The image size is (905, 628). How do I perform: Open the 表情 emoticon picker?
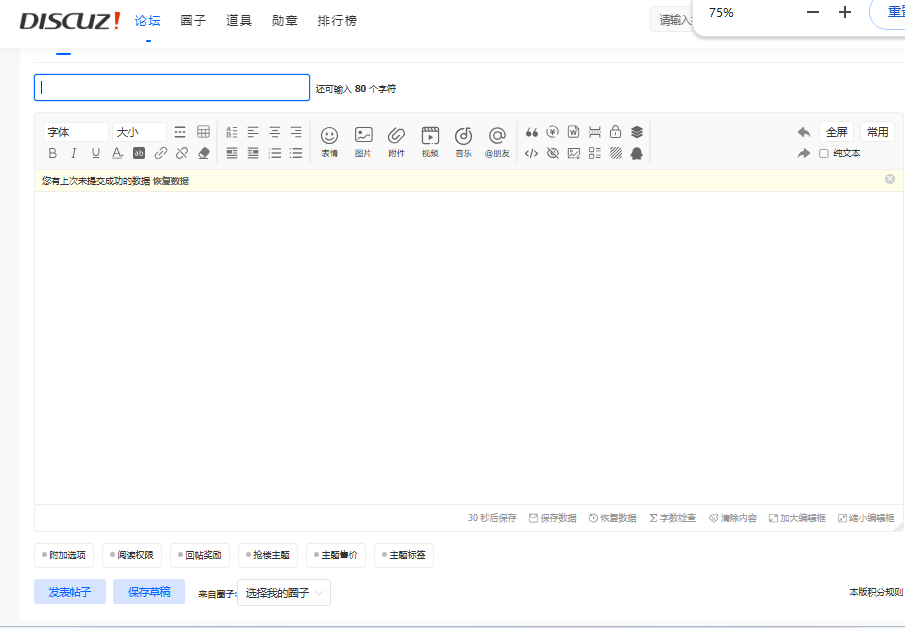(x=329, y=139)
